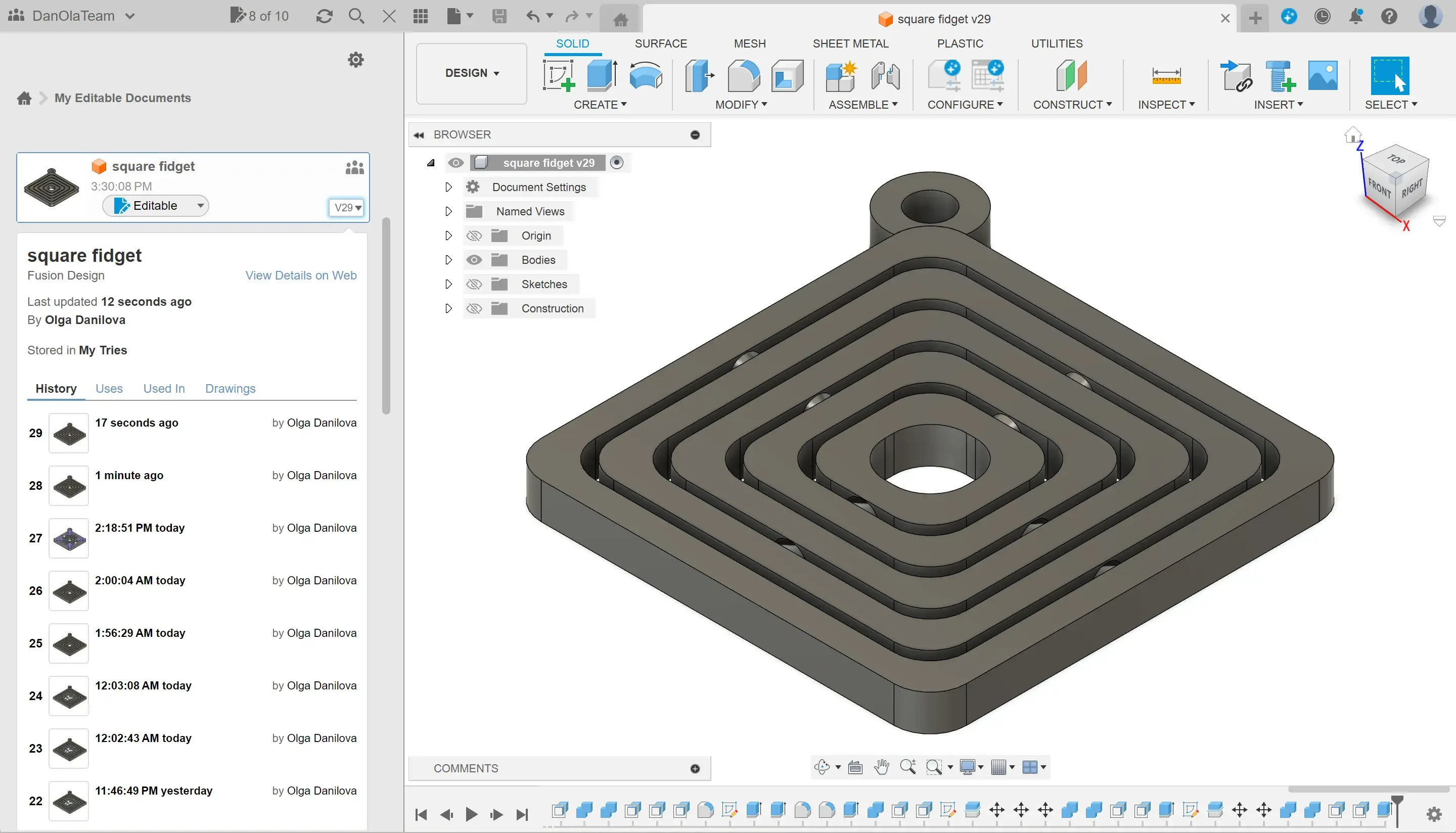Show the Sketches folder
Viewport: 1456px width, 833px height.
[x=474, y=284]
